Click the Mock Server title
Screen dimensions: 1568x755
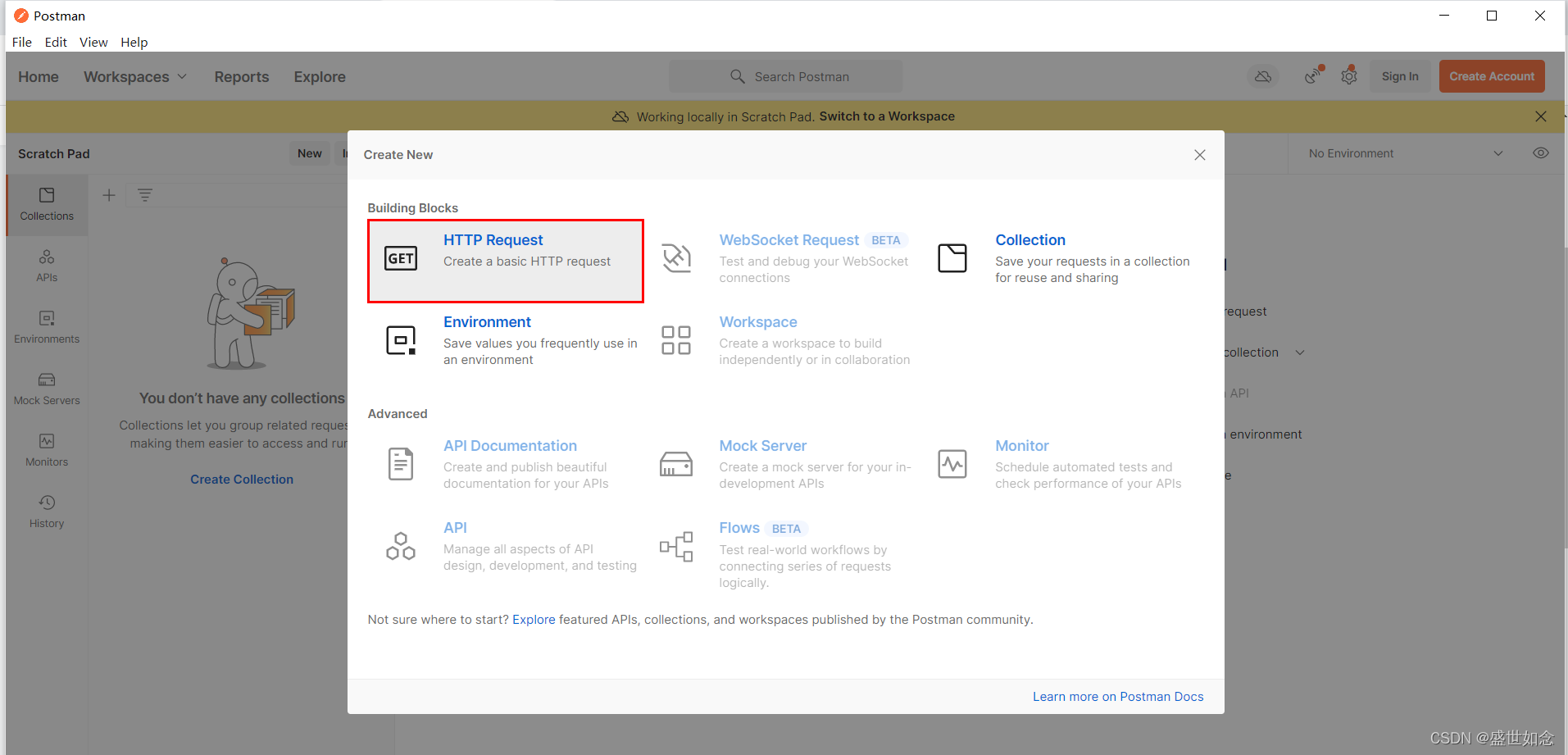coord(763,446)
